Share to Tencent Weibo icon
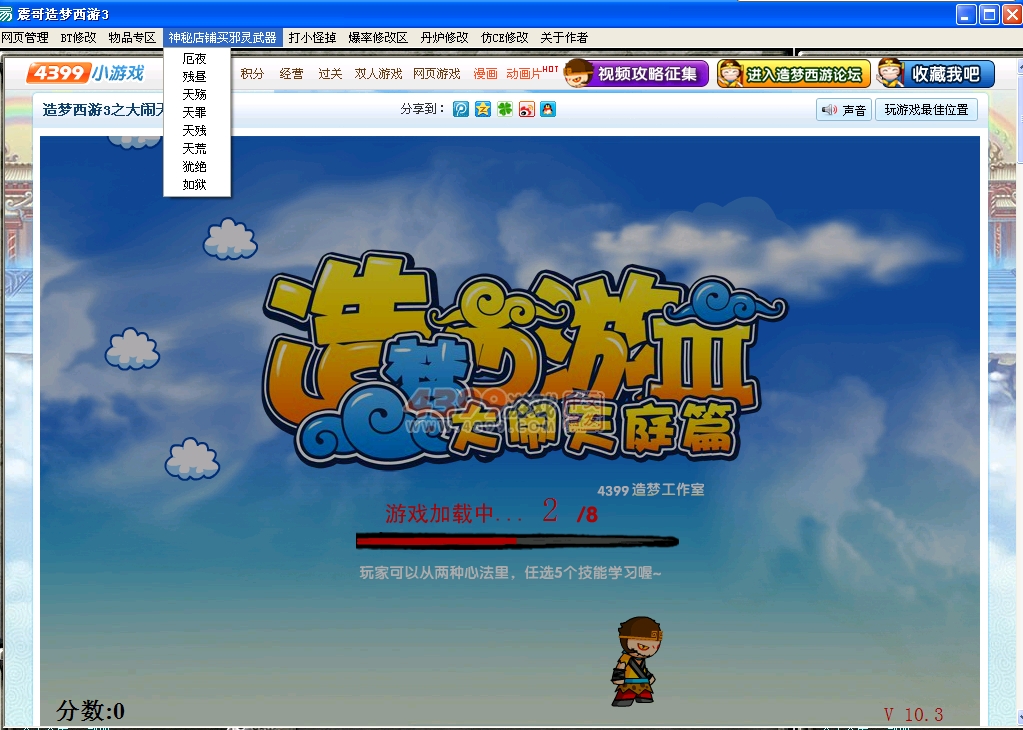The height and width of the screenshot is (730, 1023). coord(461,109)
